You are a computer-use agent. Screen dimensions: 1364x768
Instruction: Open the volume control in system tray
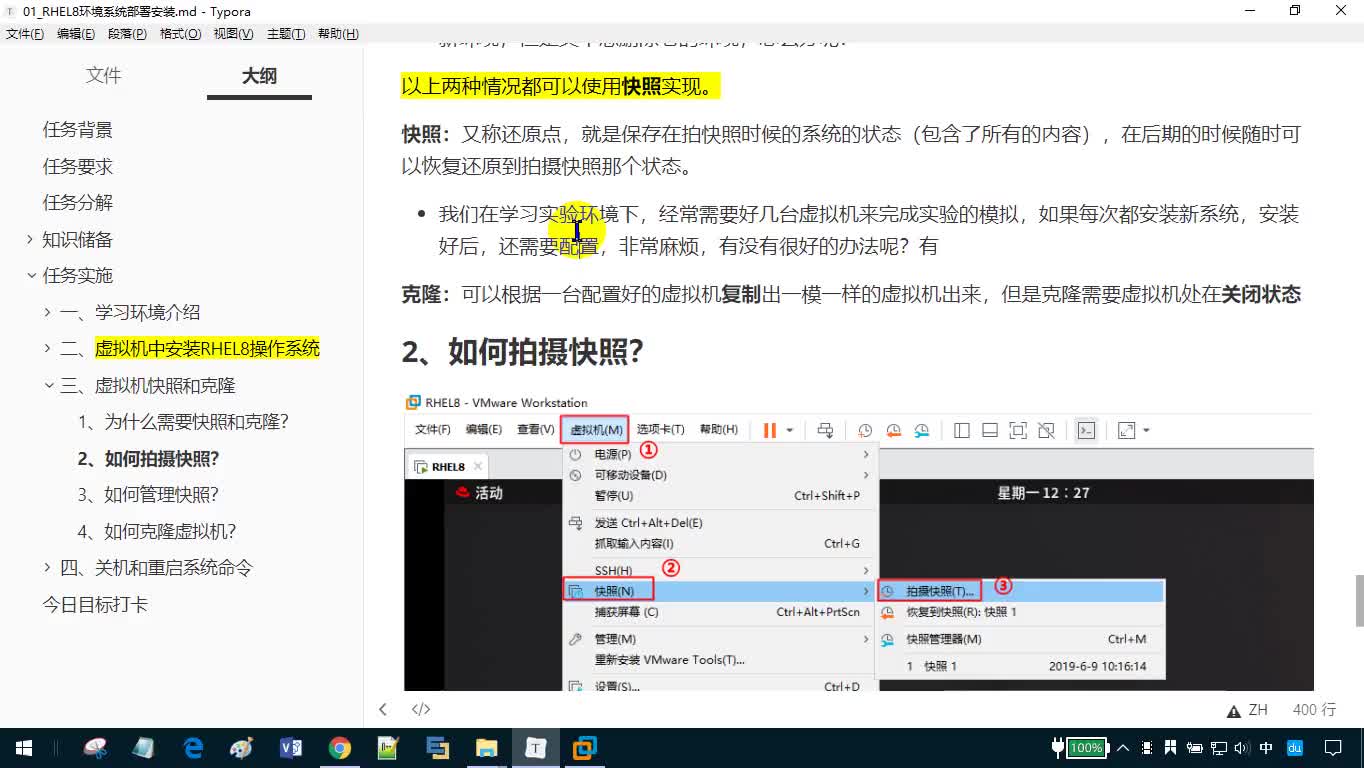click(1242, 748)
